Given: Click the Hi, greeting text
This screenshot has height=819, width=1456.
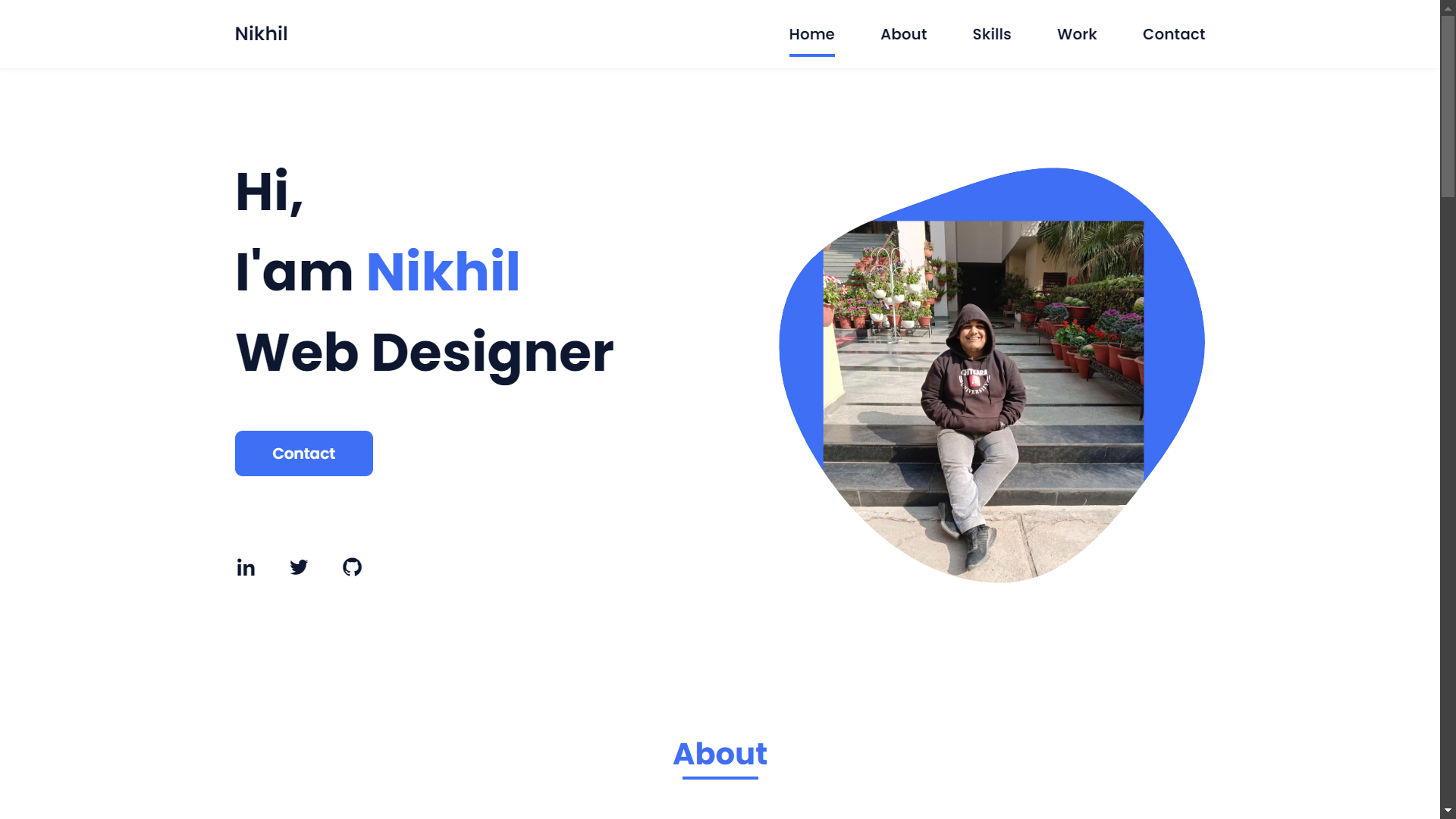Looking at the screenshot, I should pos(269,191).
